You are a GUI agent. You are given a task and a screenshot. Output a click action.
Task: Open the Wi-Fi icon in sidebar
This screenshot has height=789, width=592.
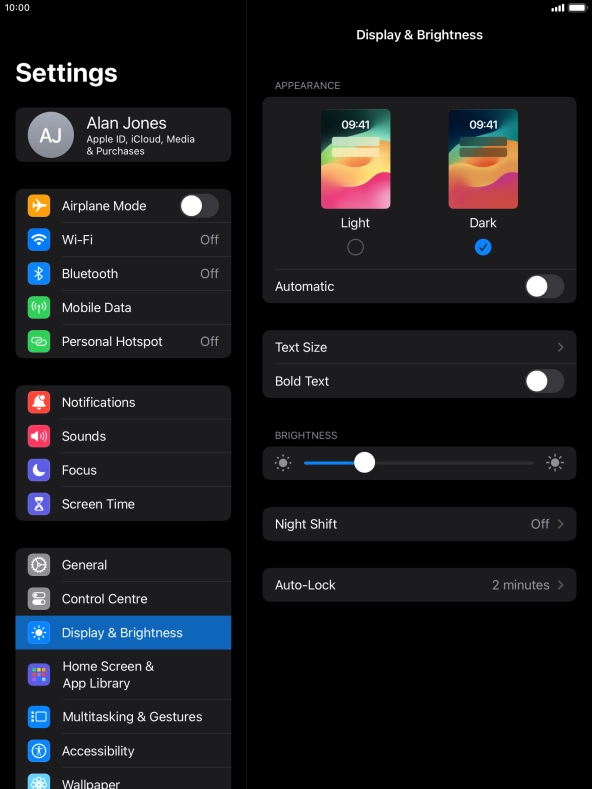point(39,240)
